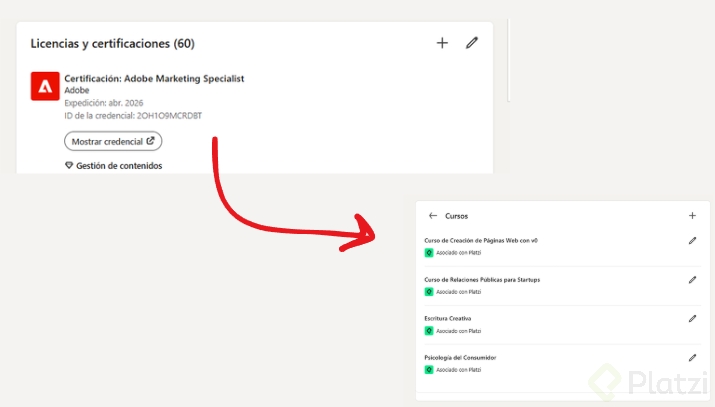Open the Escritura Creativa course title

(448, 318)
